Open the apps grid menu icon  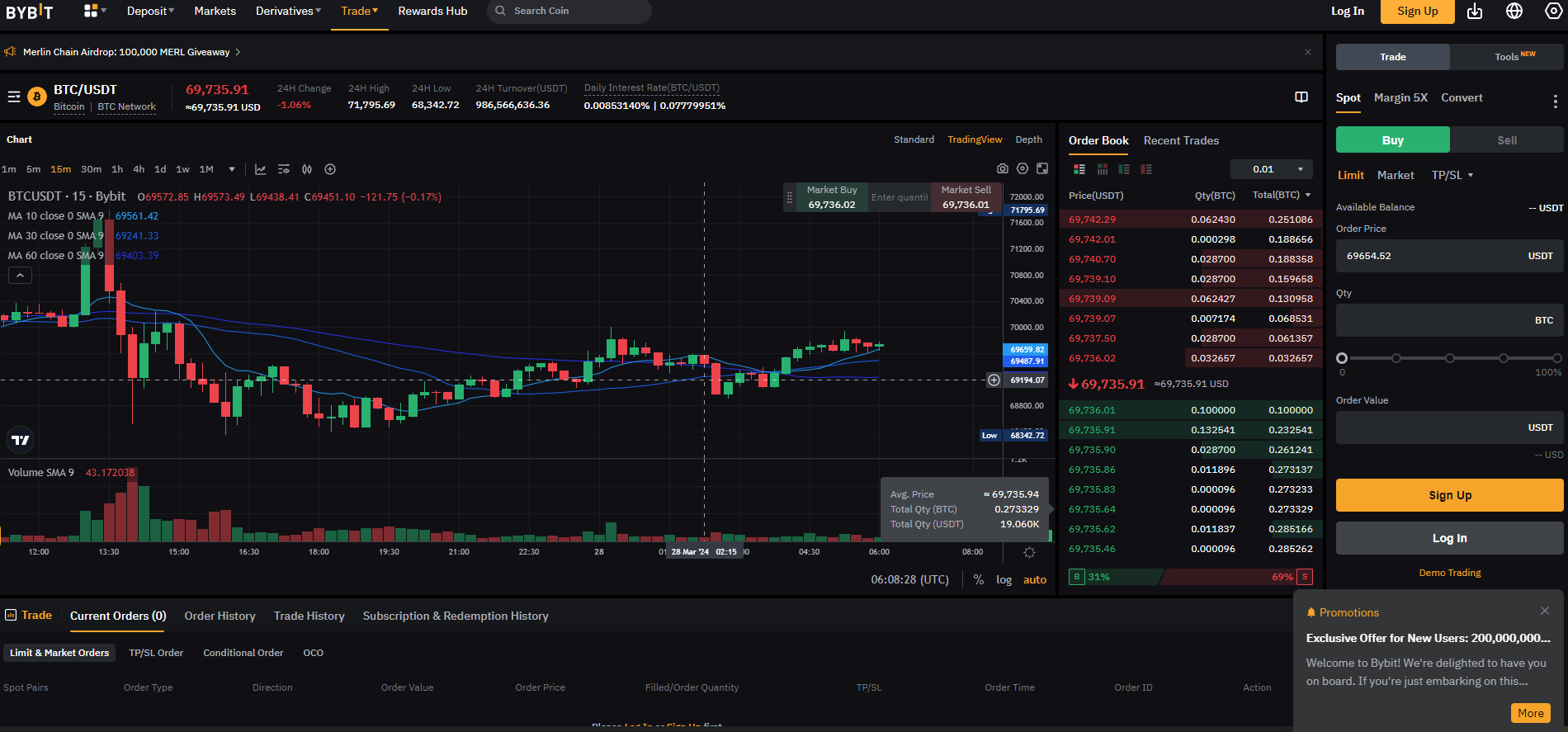pyautogui.click(x=91, y=11)
